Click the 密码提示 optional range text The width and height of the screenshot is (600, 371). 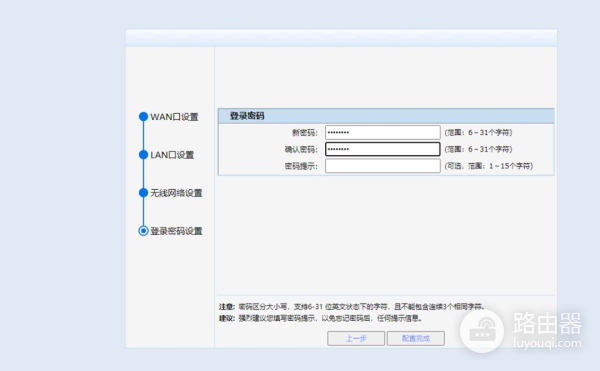tap(489, 166)
